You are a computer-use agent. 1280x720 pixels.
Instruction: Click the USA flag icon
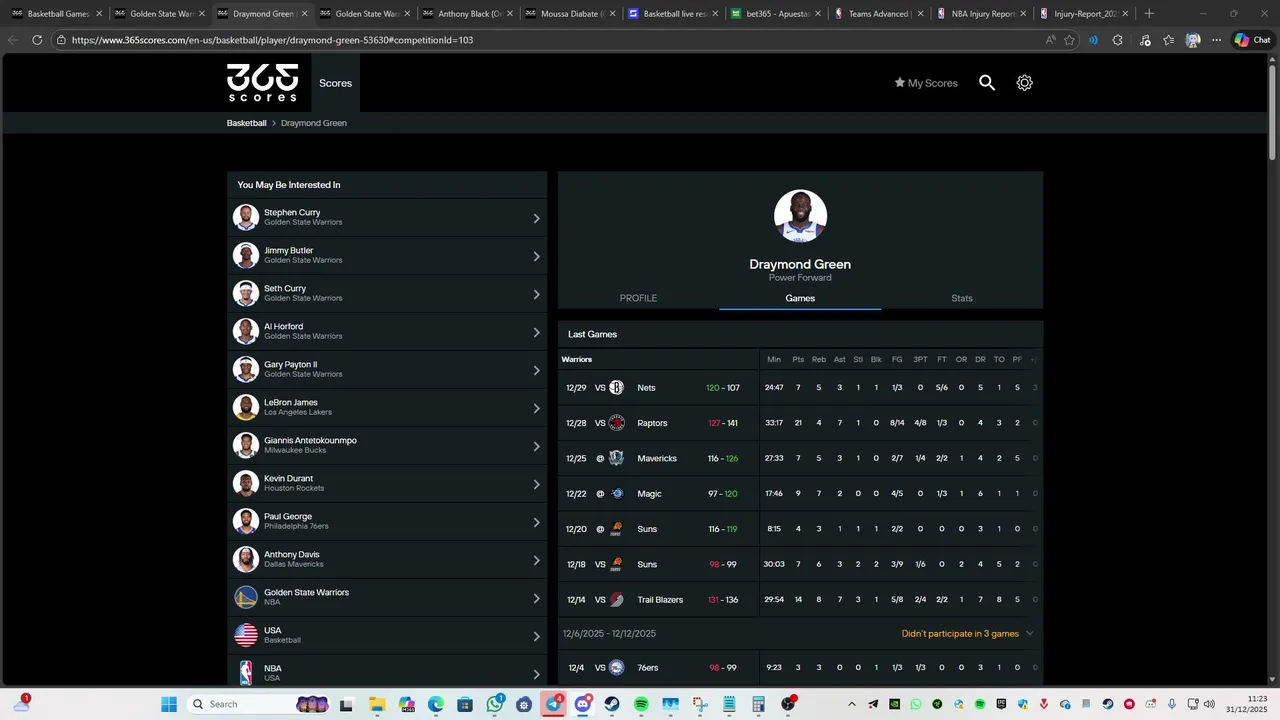click(246, 636)
